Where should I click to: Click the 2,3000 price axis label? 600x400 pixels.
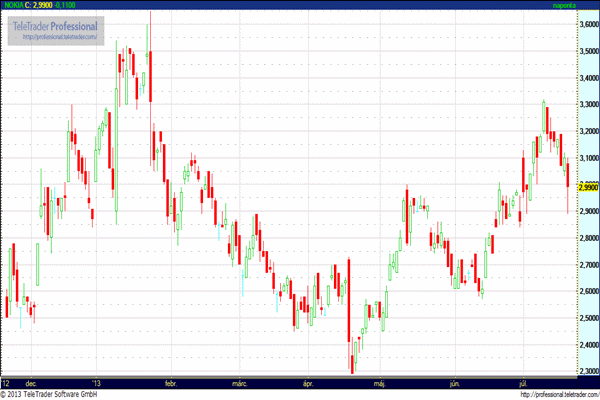587,372
